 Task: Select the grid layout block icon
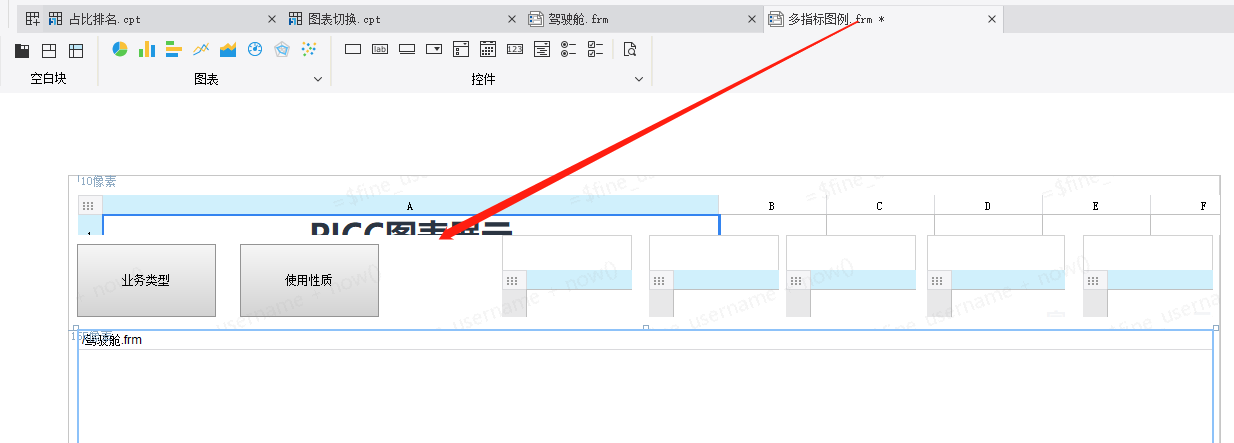point(76,50)
